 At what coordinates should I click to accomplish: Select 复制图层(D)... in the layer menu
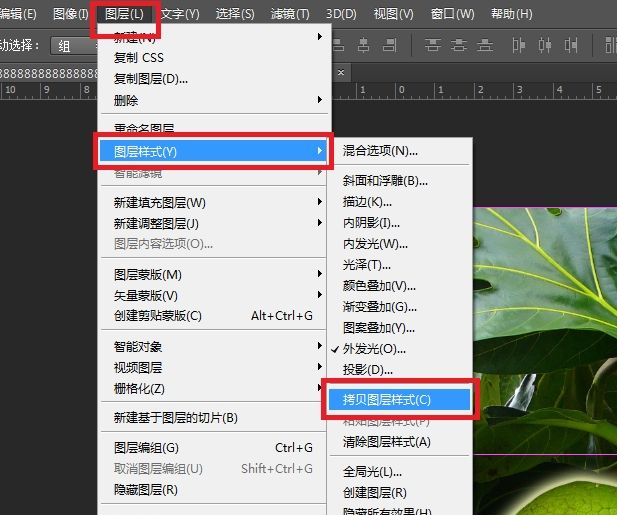(x=150, y=79)
